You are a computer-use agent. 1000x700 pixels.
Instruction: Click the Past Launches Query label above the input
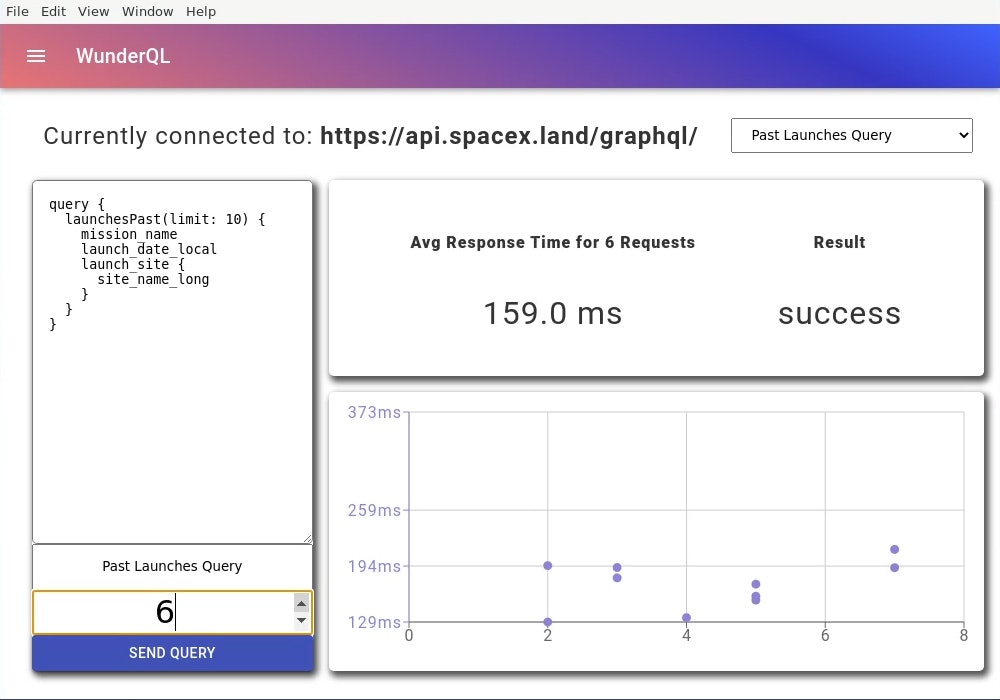pos(172,566)
